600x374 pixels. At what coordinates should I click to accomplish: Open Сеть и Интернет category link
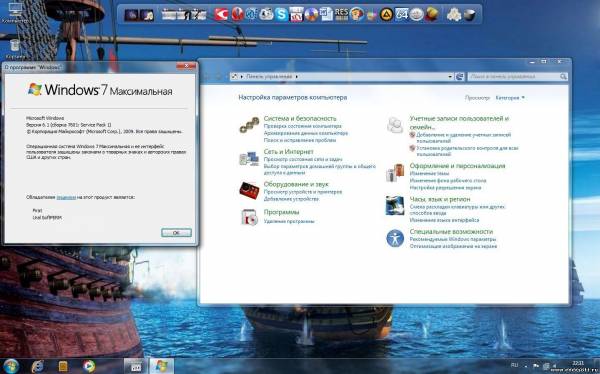(288, 152)
